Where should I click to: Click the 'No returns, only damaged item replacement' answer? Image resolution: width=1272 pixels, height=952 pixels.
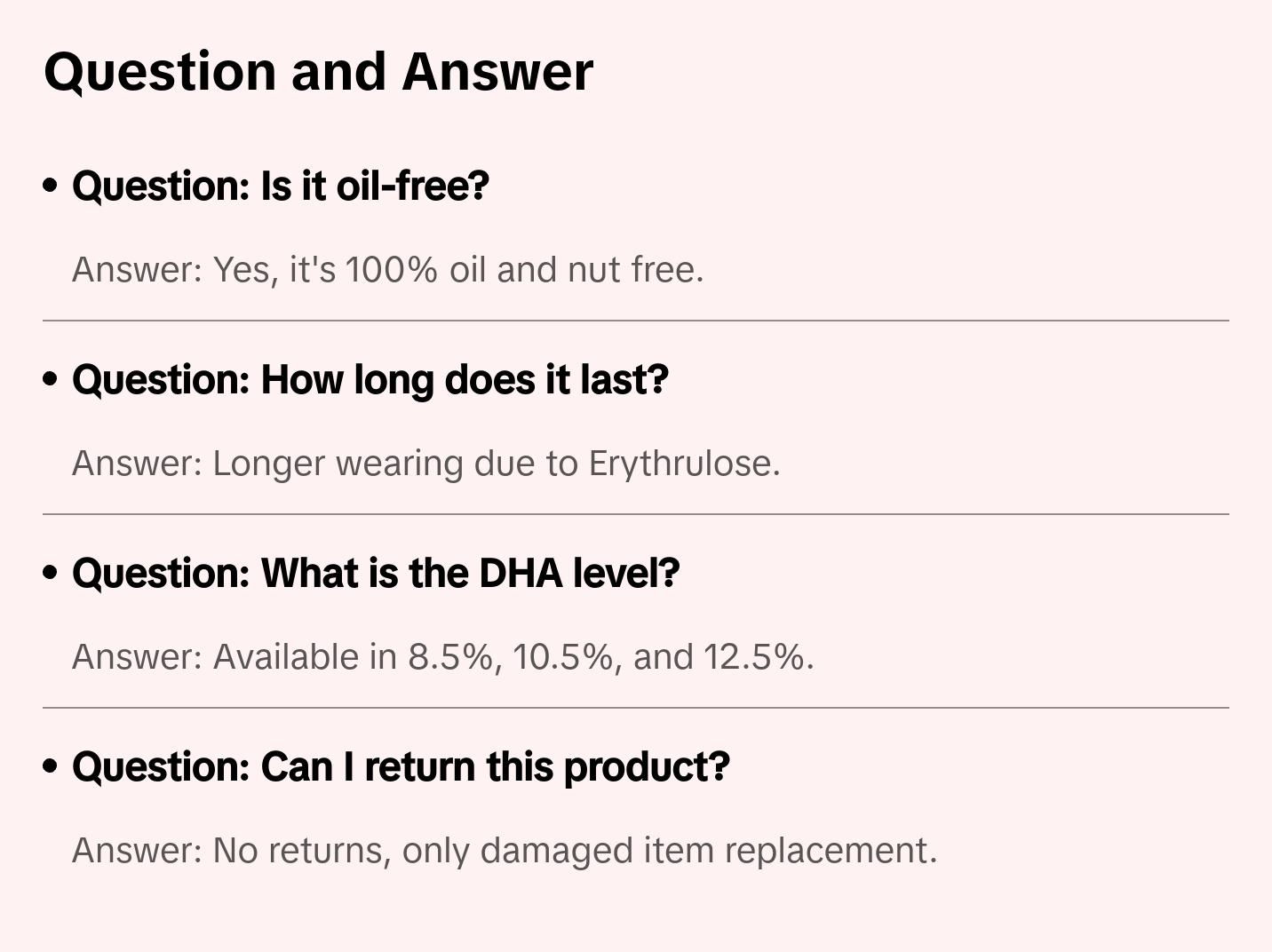[x=575, y=851]
